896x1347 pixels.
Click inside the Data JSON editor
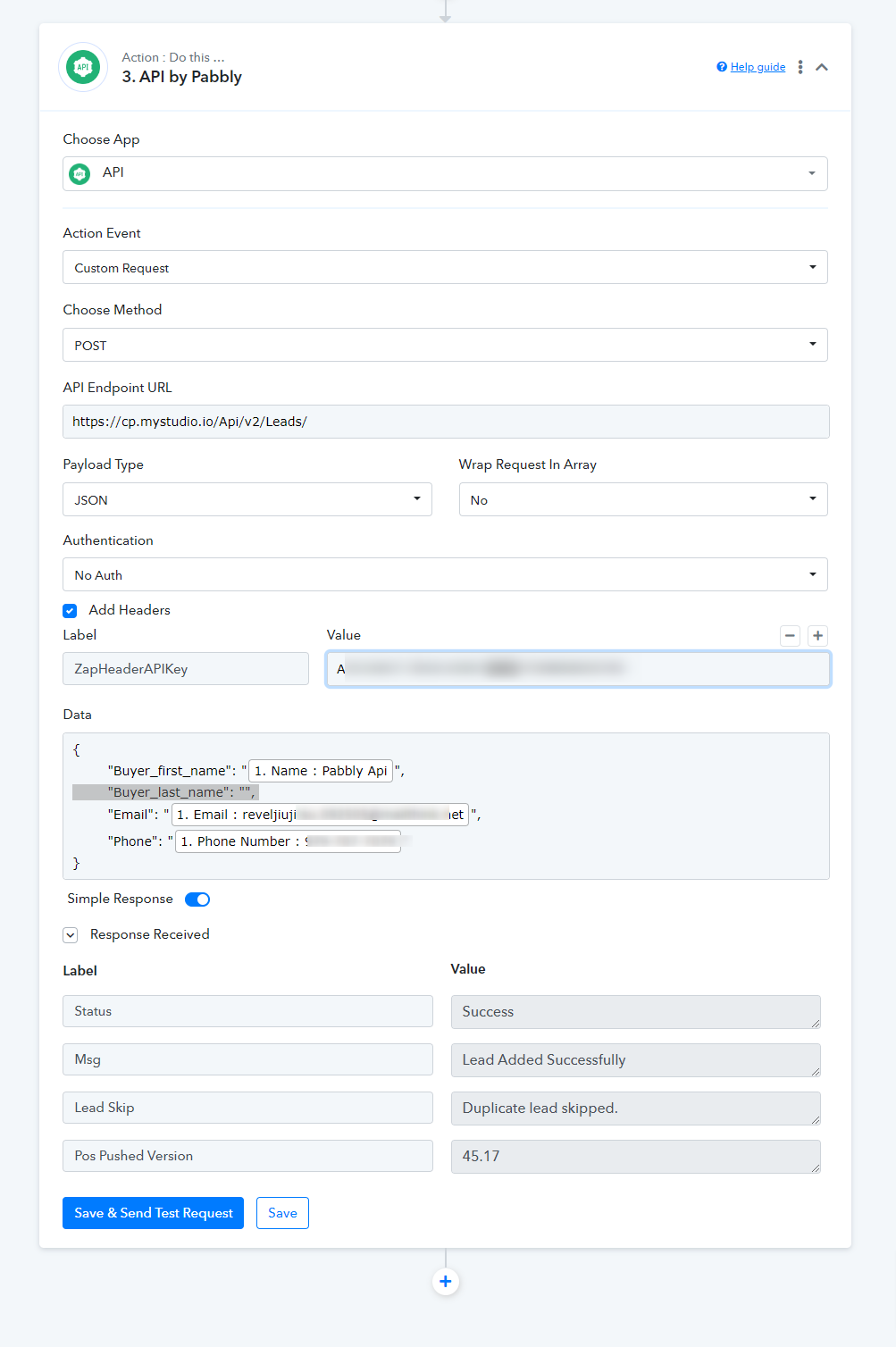click(446, 806)
